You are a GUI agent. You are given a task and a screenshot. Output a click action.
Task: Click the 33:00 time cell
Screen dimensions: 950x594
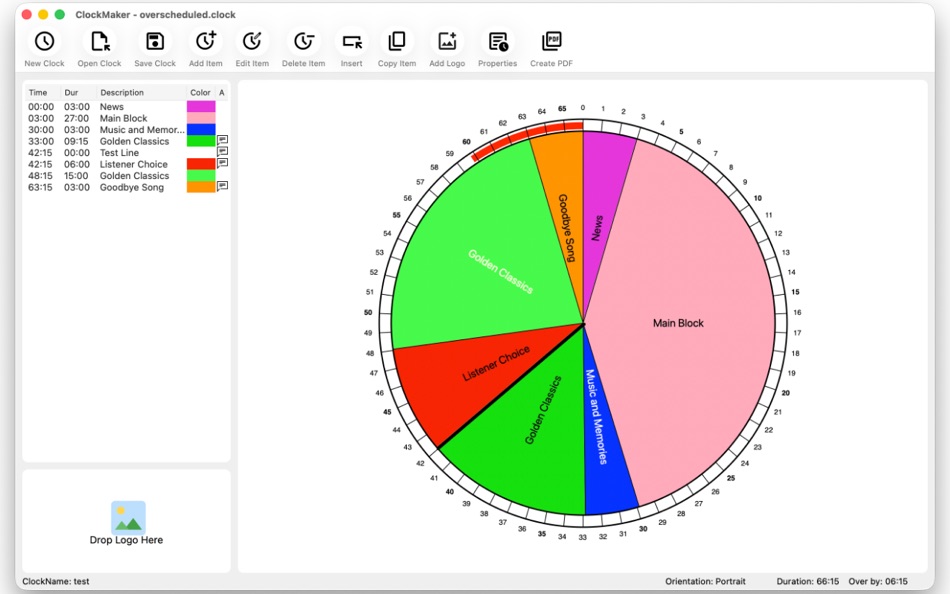tap(41, 141)
